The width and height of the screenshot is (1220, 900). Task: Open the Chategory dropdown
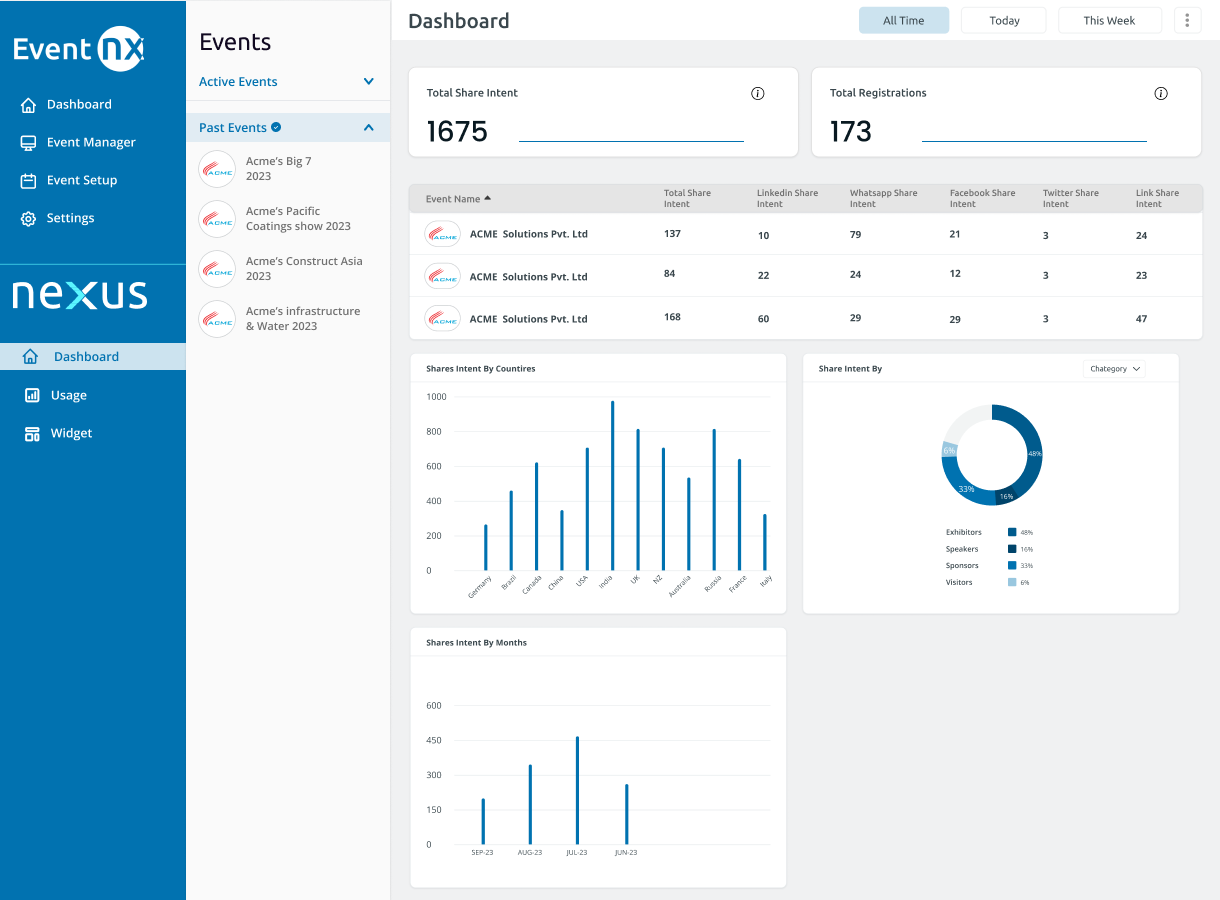coord(1114,369)
